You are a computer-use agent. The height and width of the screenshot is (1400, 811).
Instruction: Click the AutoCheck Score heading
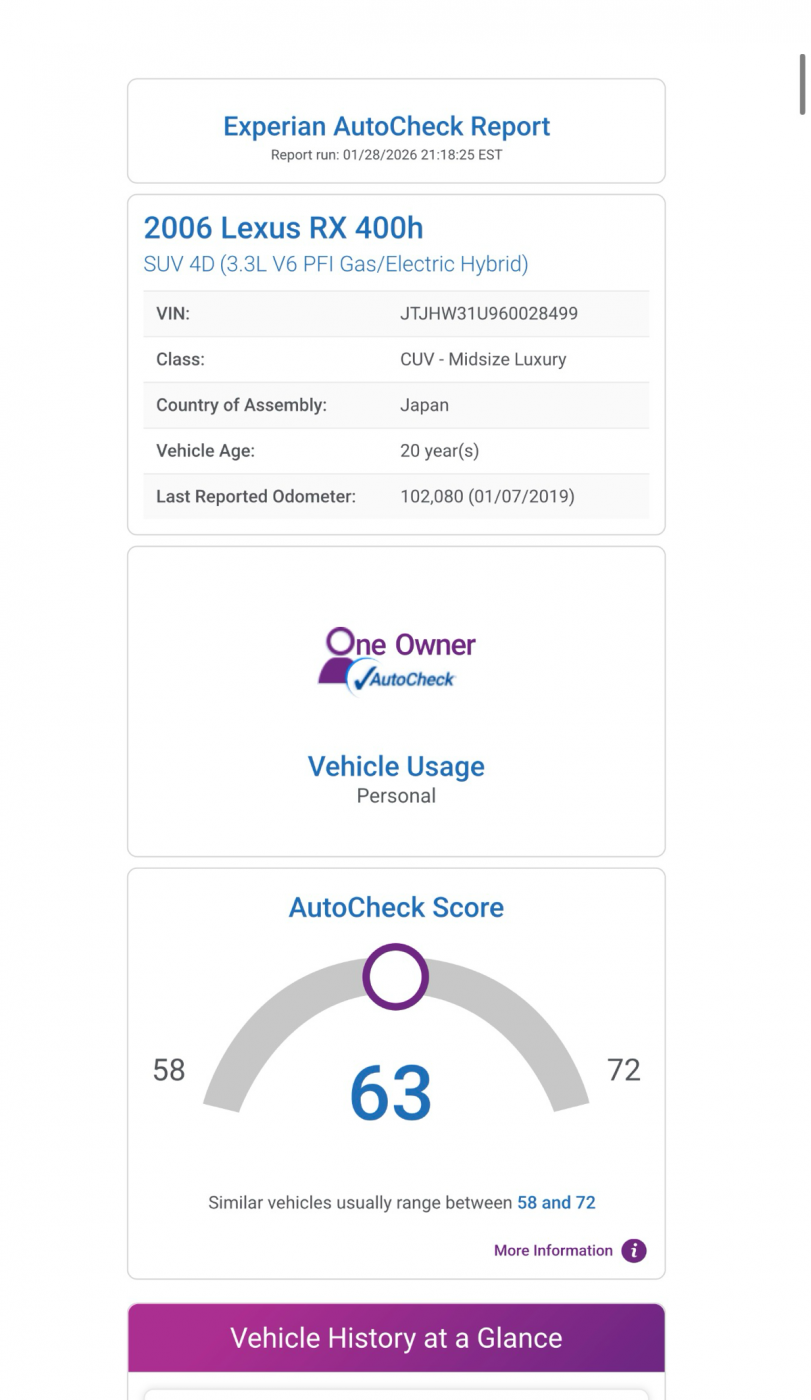coord(396,907)
